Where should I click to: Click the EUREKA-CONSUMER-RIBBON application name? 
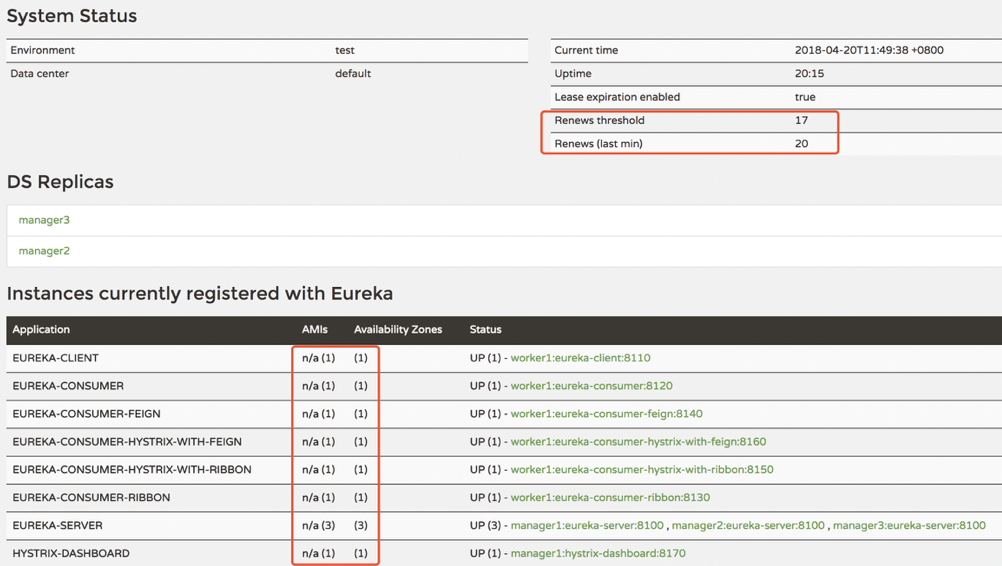point(91,498)
